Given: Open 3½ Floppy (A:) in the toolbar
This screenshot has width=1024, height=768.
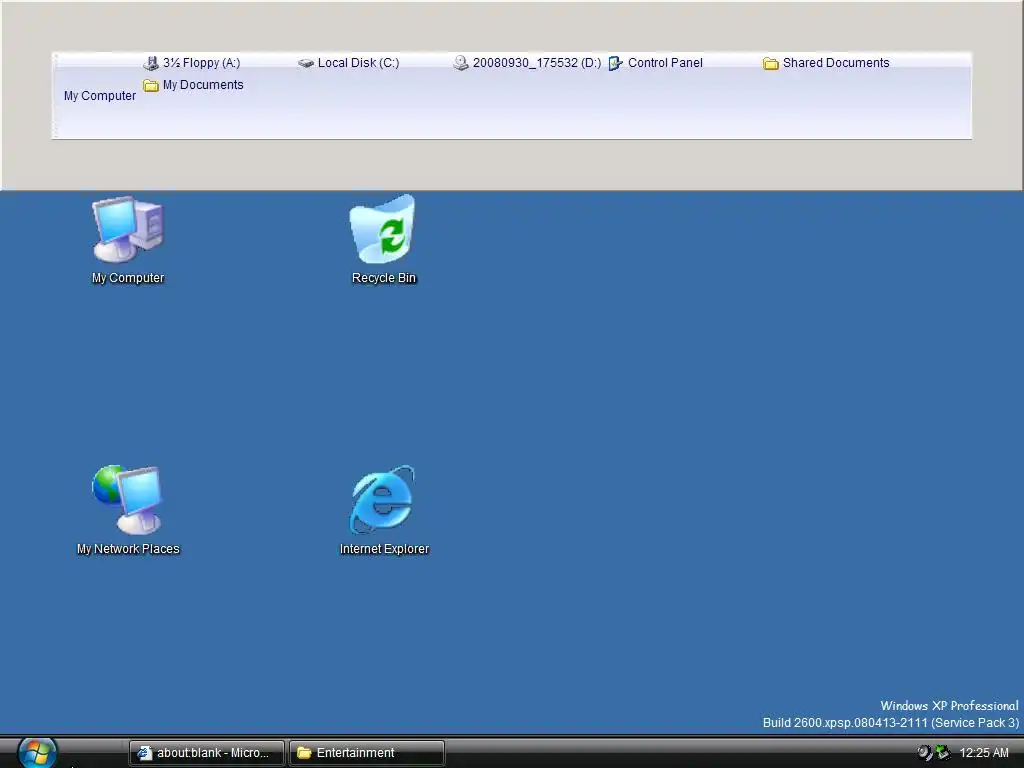Looking at the screenshot, I should pyautogui.click(x=191, y=63).
